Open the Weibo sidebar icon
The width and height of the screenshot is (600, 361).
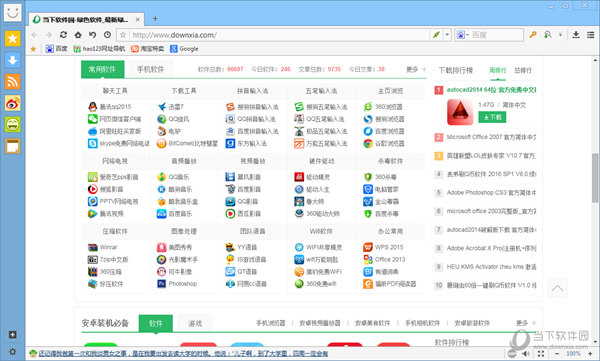pos(13,103)
